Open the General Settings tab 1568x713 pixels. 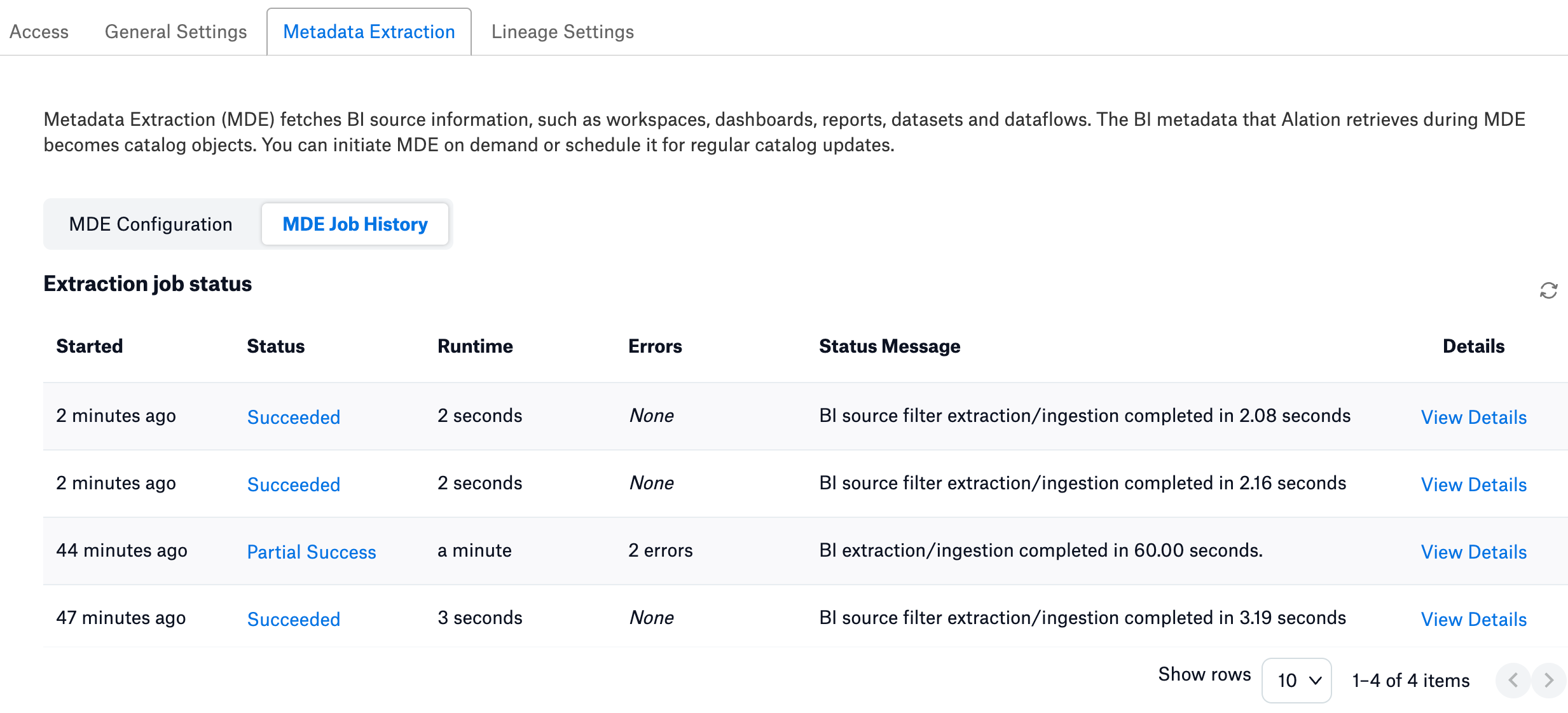point(176,32)
